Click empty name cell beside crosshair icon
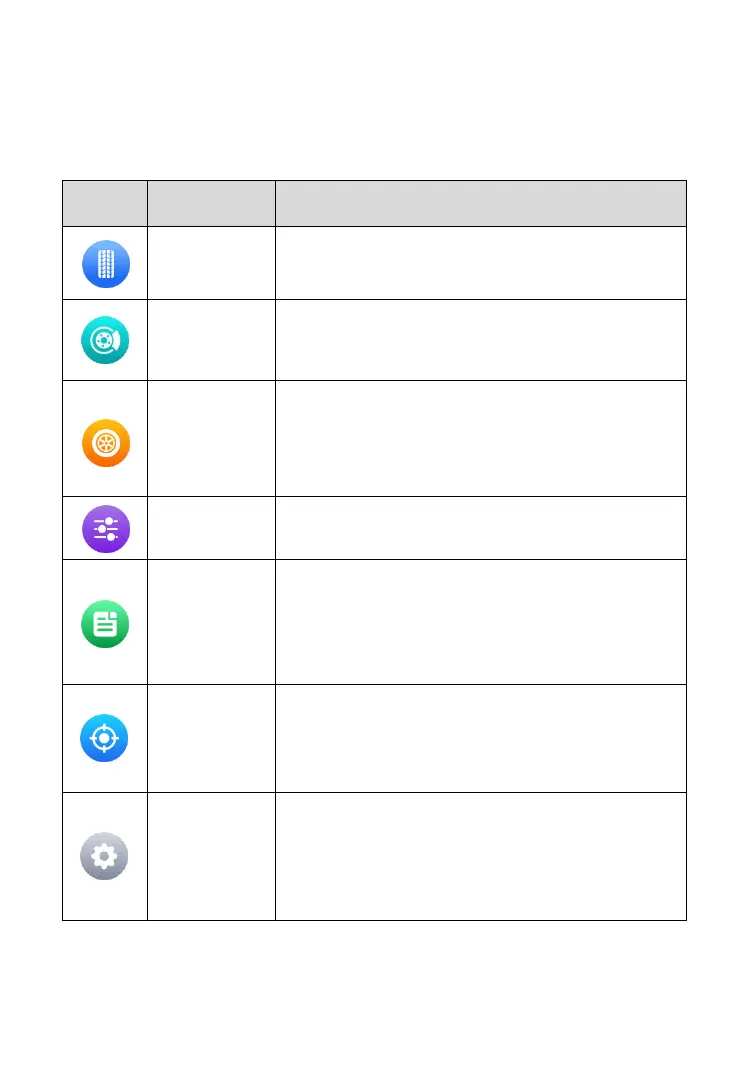The image size is (748, 1077). [211, 739]
